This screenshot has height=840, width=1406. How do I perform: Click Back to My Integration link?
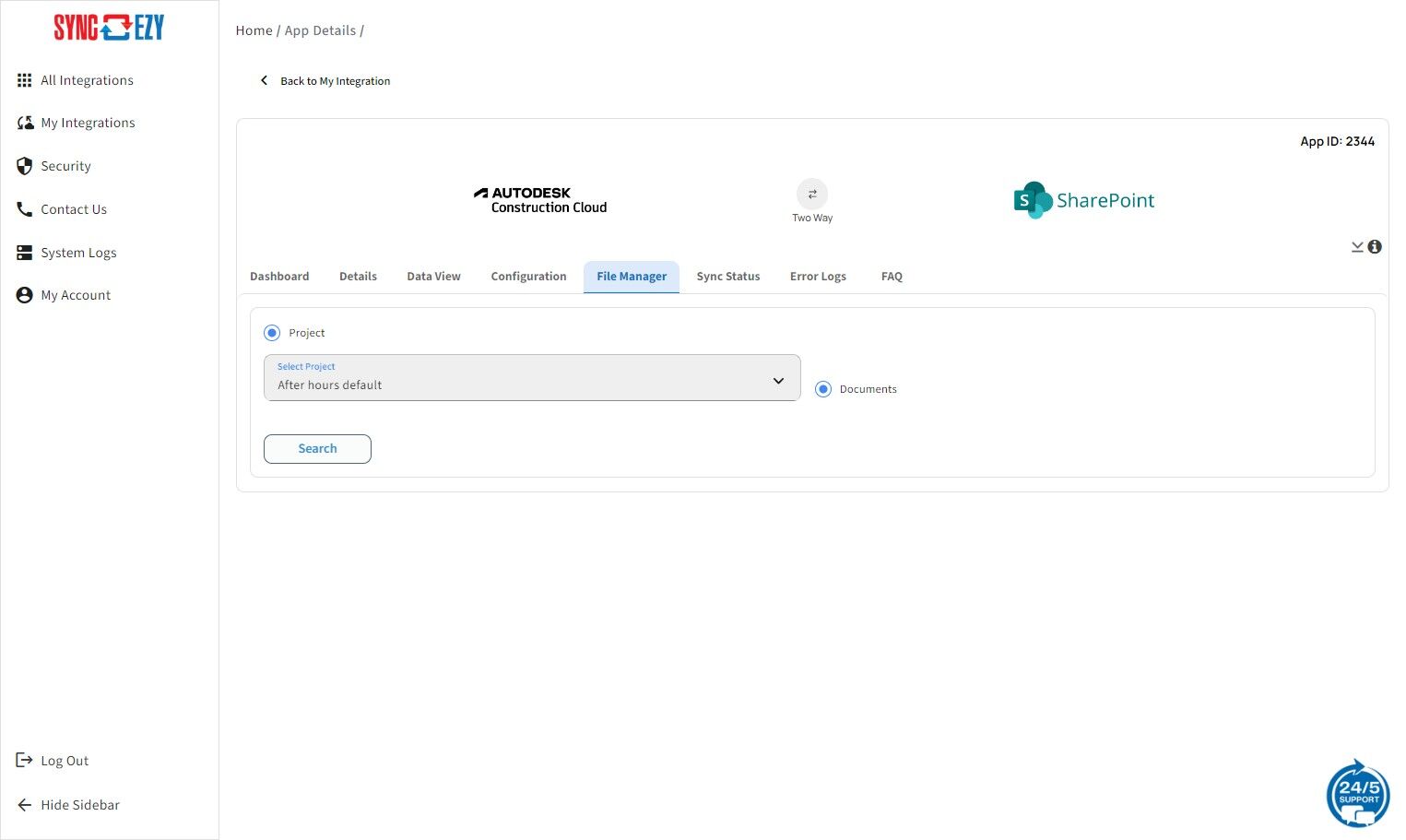pyautogui.click(x=335, y=81)
